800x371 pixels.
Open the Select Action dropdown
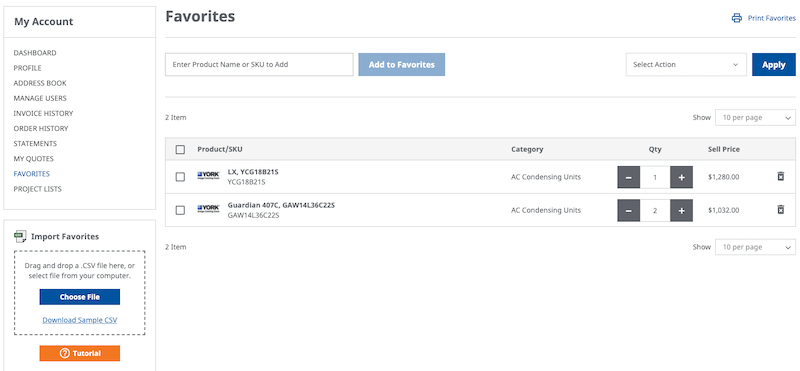point(686,65)
